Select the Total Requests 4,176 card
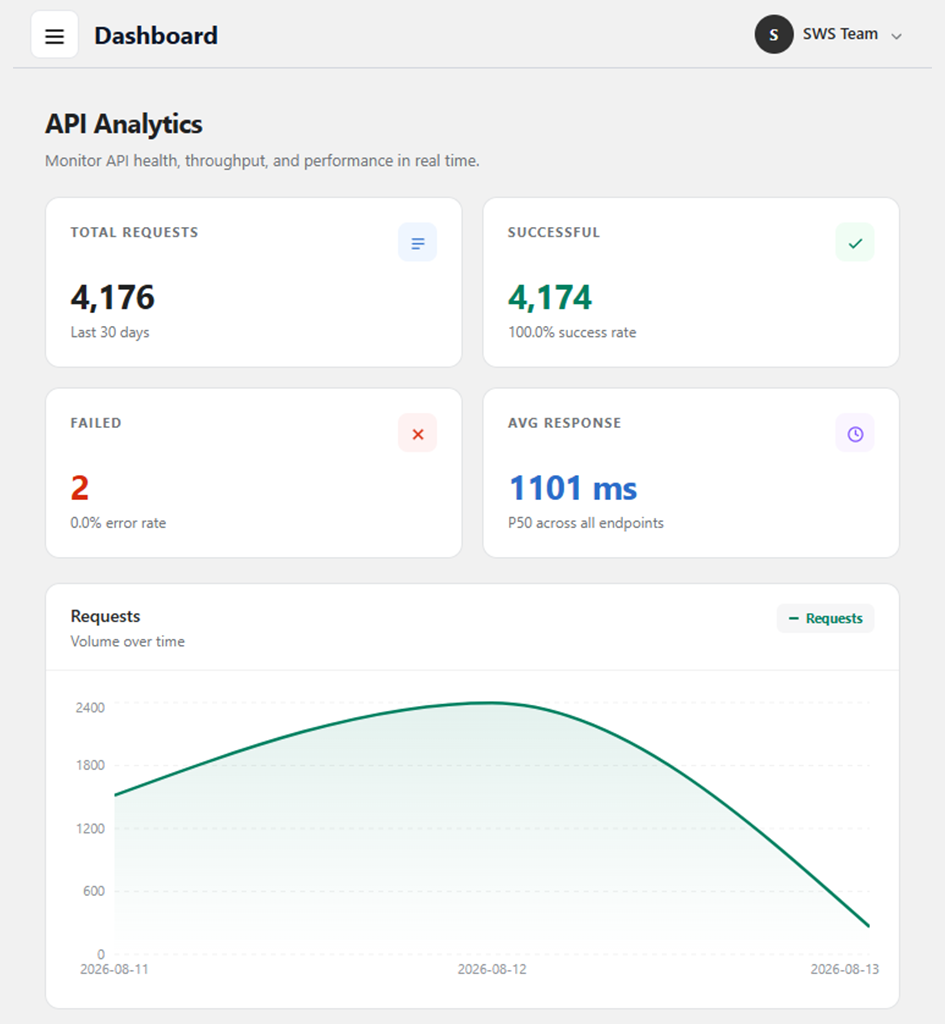The width and height of the screenshot is (945, 1024). tap(254, 282)
